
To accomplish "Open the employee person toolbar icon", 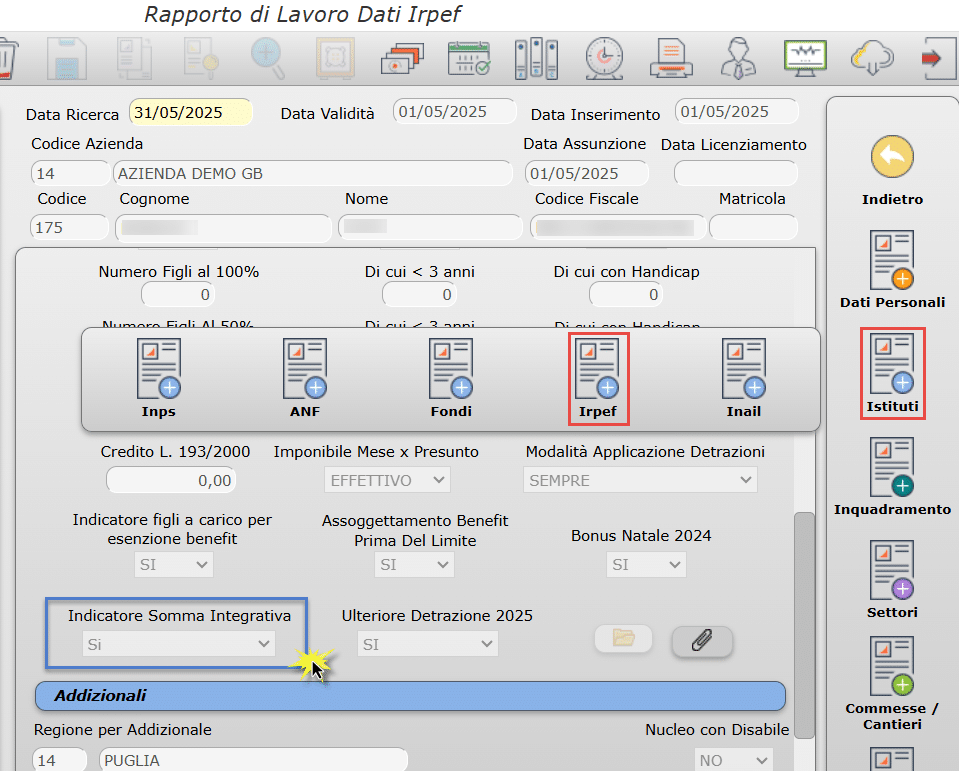I will click(x=738, y=59).
